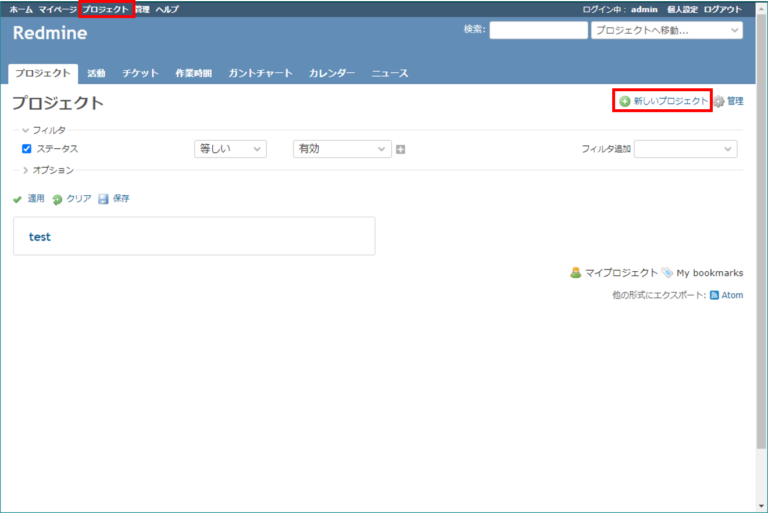Click the マイプロジェクト user icon
Image resolution: width=768 pixels, height=513 pixels.
point(576,273)
